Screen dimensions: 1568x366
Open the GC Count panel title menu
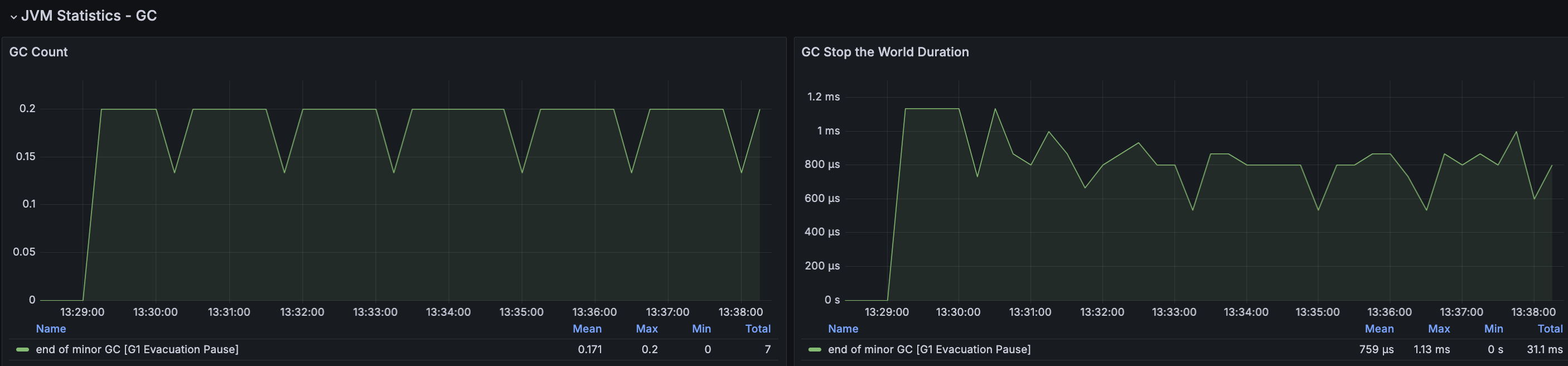pyautogui.click(x=38, y=52)
